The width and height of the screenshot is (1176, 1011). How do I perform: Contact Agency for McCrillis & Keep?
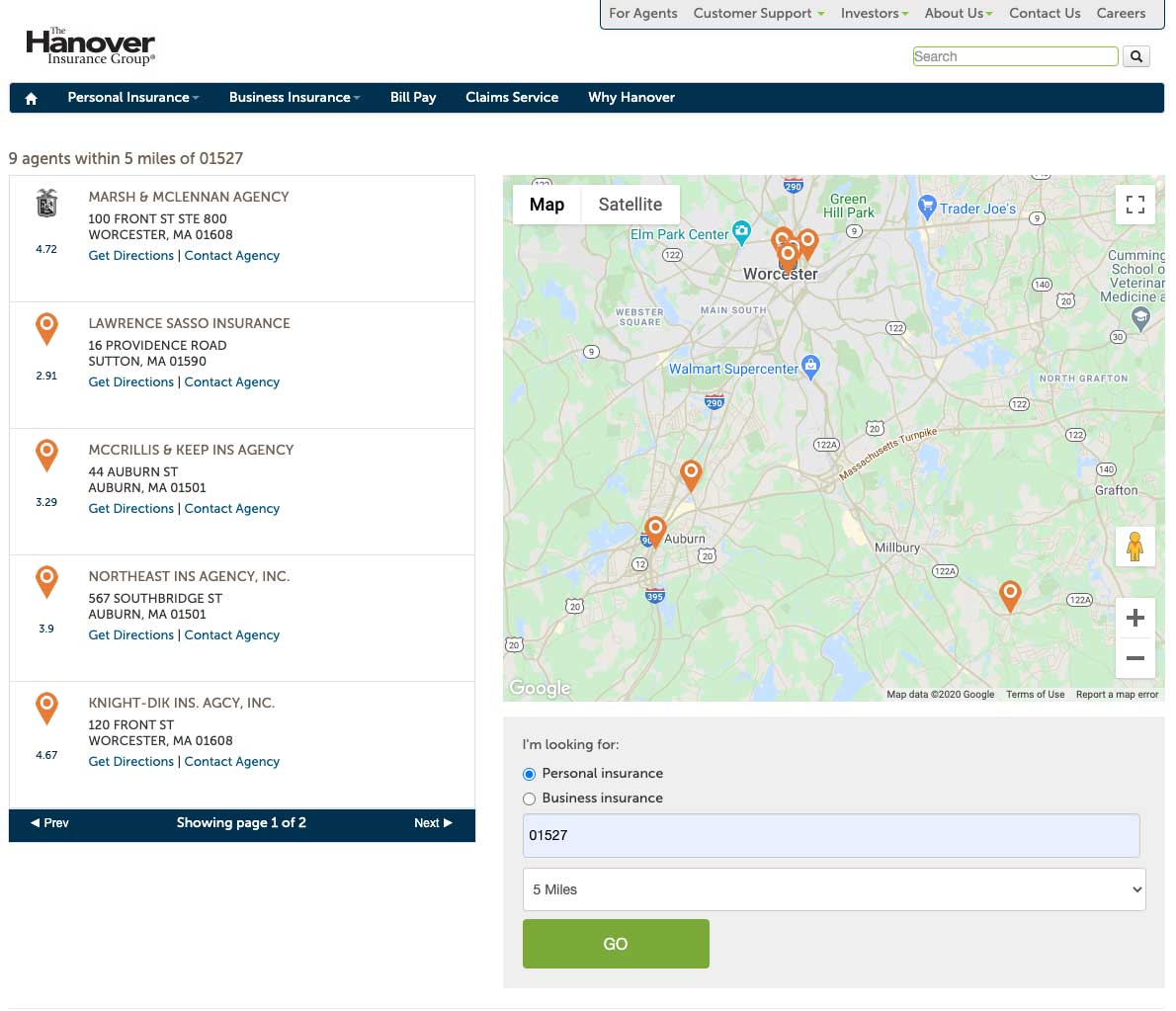click(232, 509)
